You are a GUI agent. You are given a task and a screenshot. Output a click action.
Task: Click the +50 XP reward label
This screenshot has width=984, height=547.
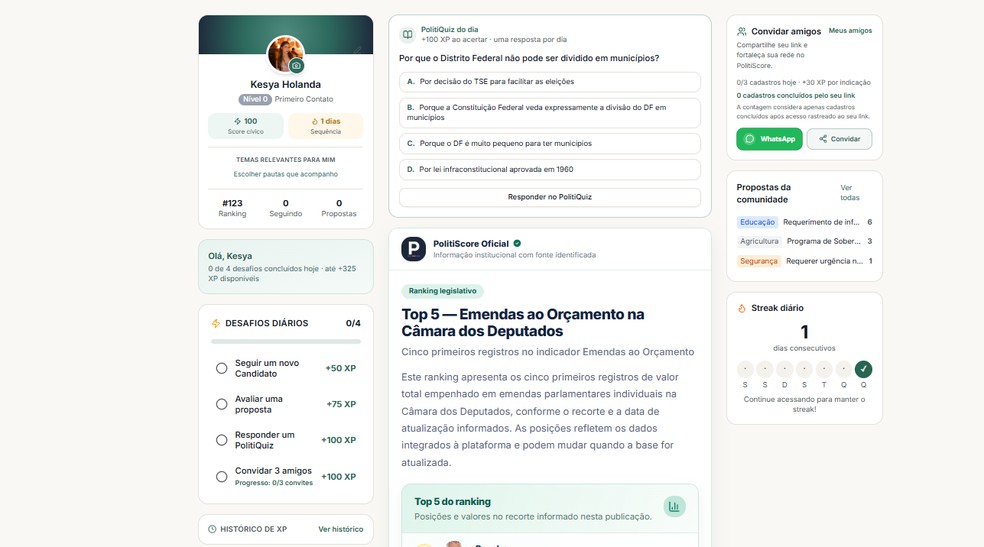(341, 368)
